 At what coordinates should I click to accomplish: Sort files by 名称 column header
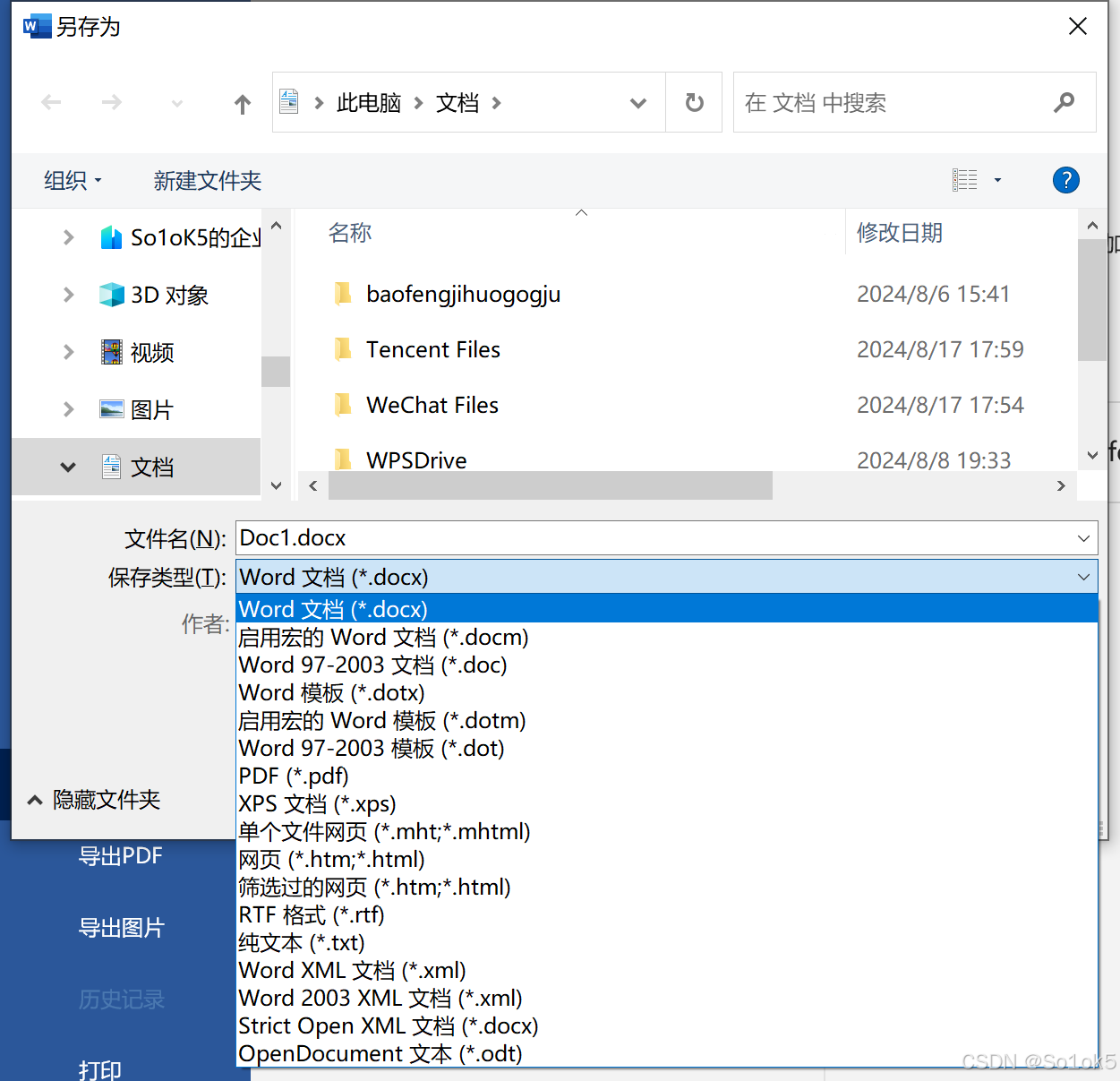(x=350, y=233)
